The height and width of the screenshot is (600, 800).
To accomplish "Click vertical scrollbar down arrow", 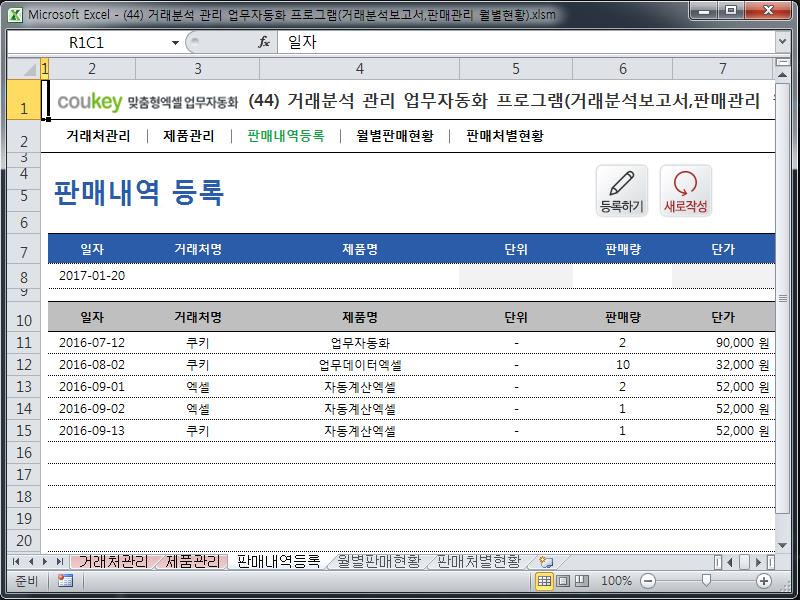I will pyautogui.click(x=783, y=546).
